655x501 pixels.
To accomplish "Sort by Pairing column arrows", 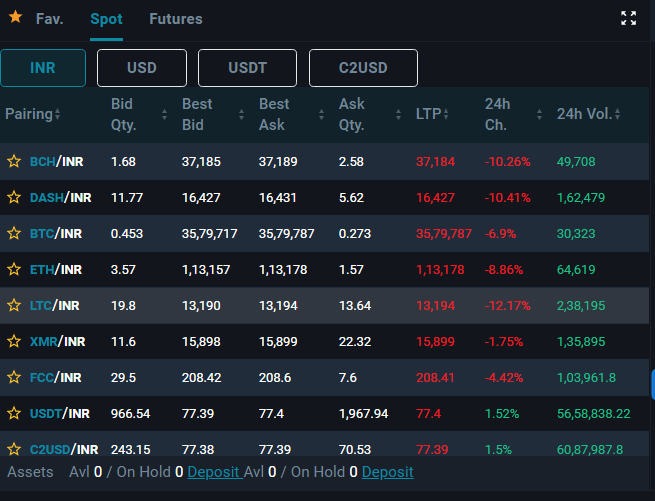I will click(57, 114).
